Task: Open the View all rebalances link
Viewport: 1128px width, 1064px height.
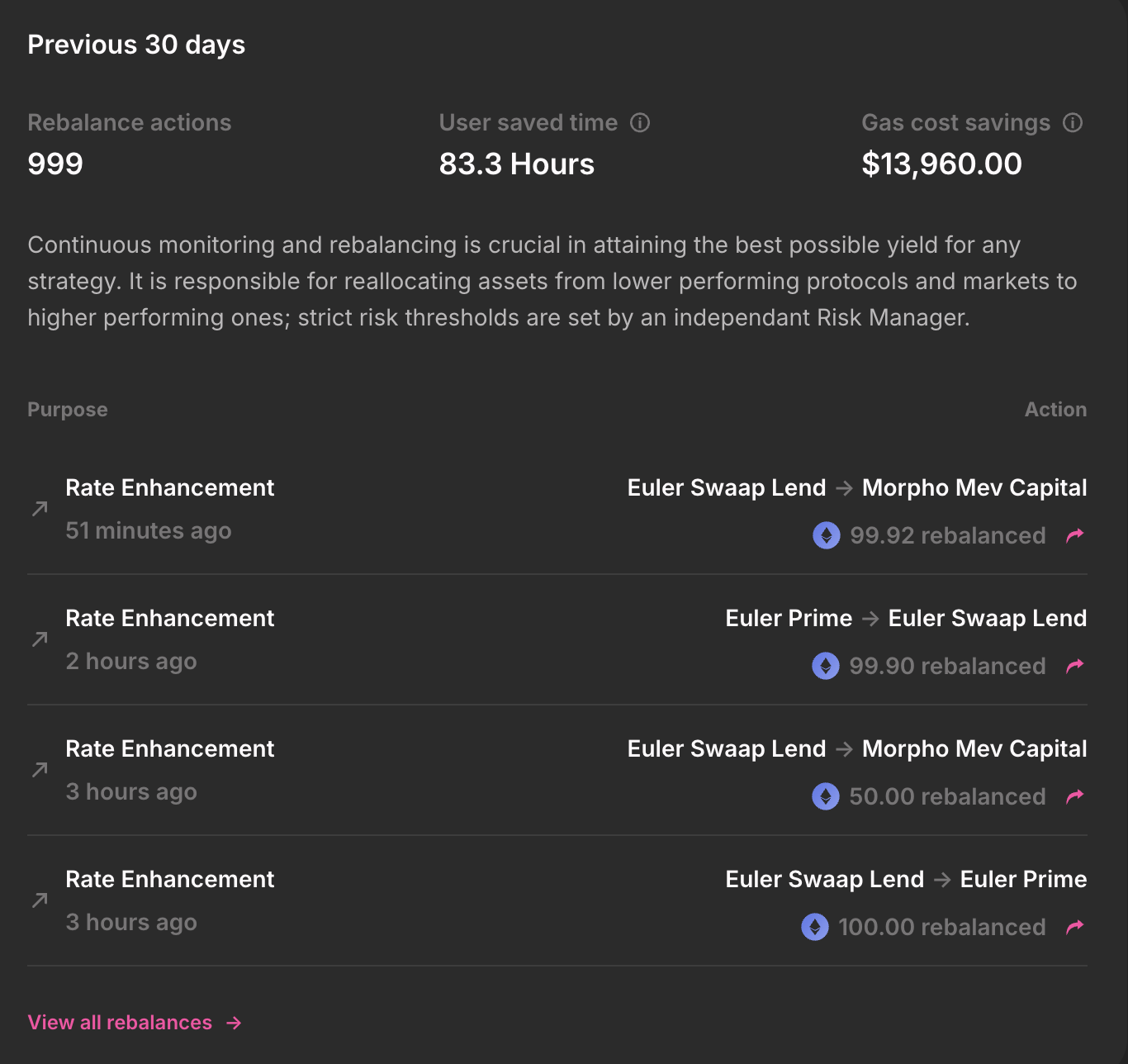Action: [x=120, y=1023]
